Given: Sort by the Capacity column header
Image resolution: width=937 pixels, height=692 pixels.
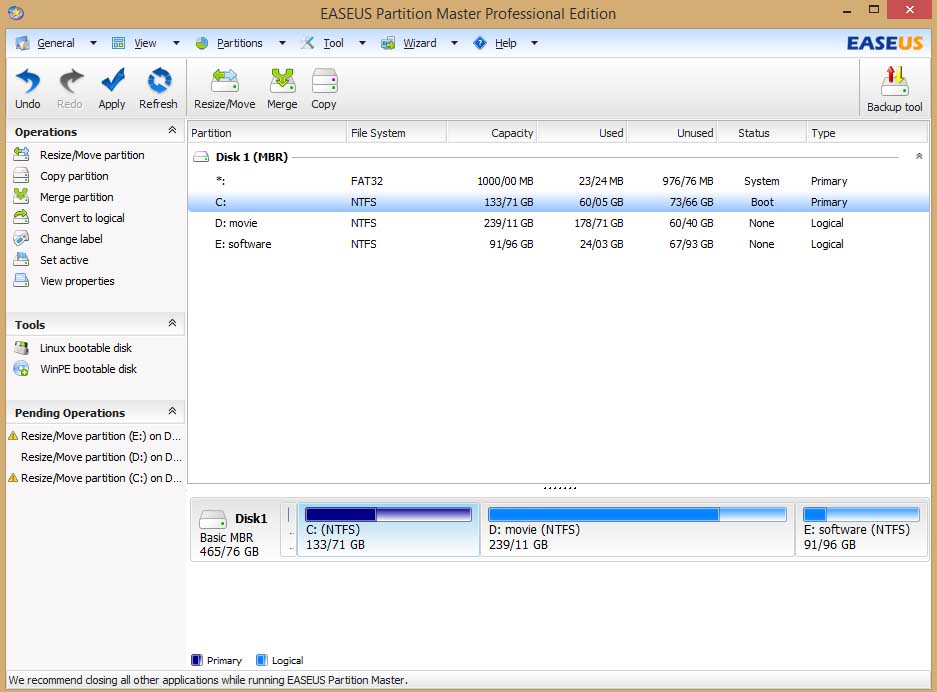Looking at the screenshot, I should [491, 133].
